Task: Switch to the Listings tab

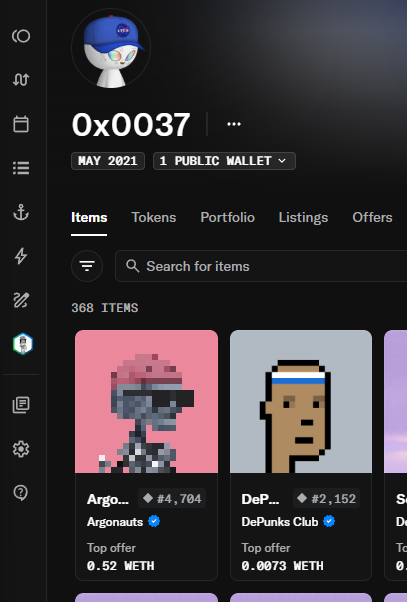Action: point(303,217)
